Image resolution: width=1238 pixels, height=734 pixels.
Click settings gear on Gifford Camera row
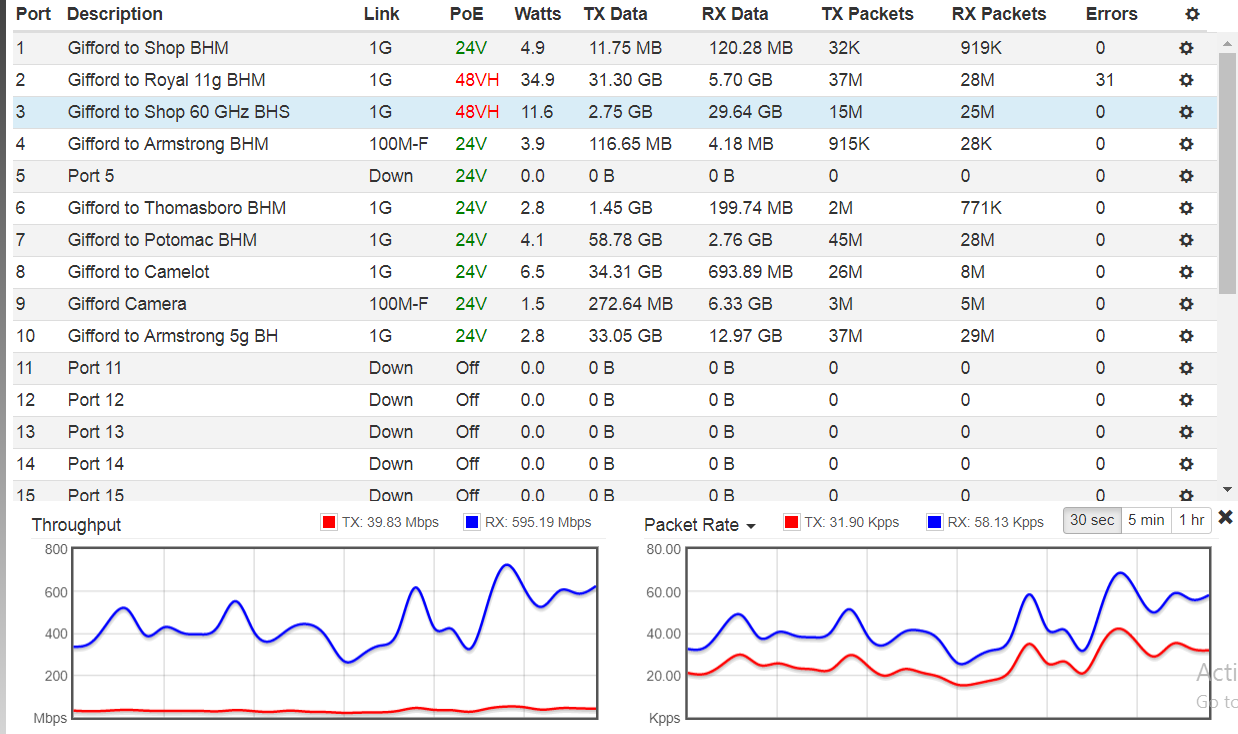[1186, 304]
